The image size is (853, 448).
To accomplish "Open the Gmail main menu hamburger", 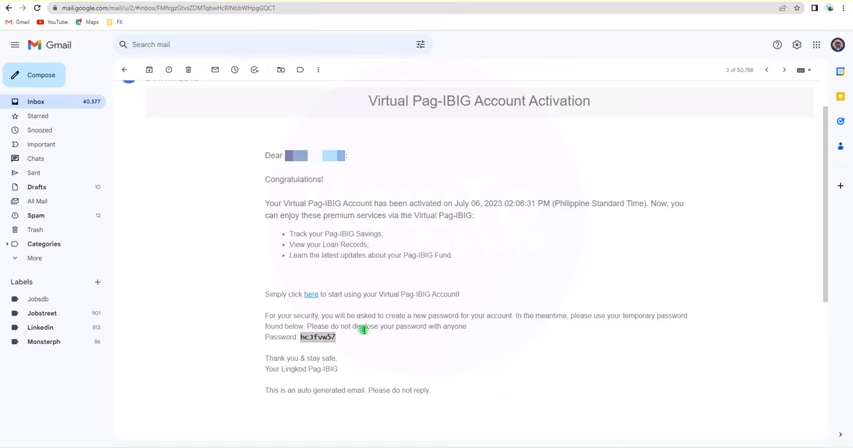I will 15,45.
